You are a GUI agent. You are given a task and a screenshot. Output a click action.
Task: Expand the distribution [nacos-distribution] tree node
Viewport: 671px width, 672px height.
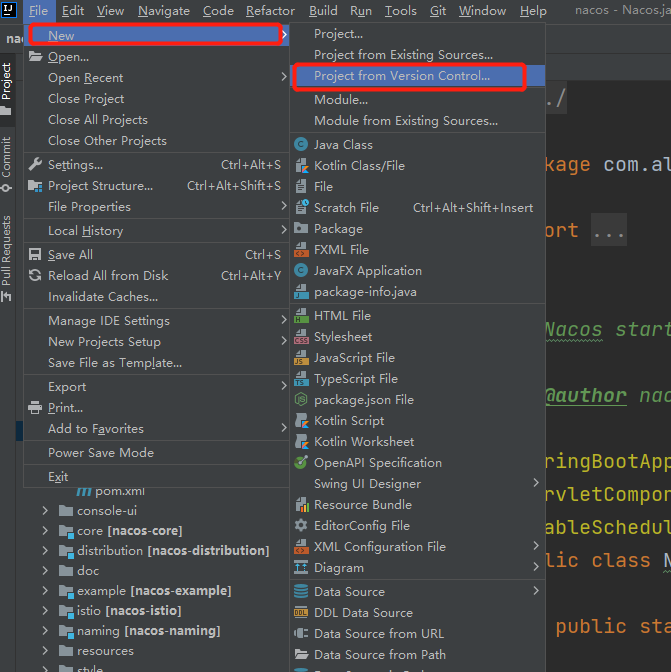pos(45,550)
